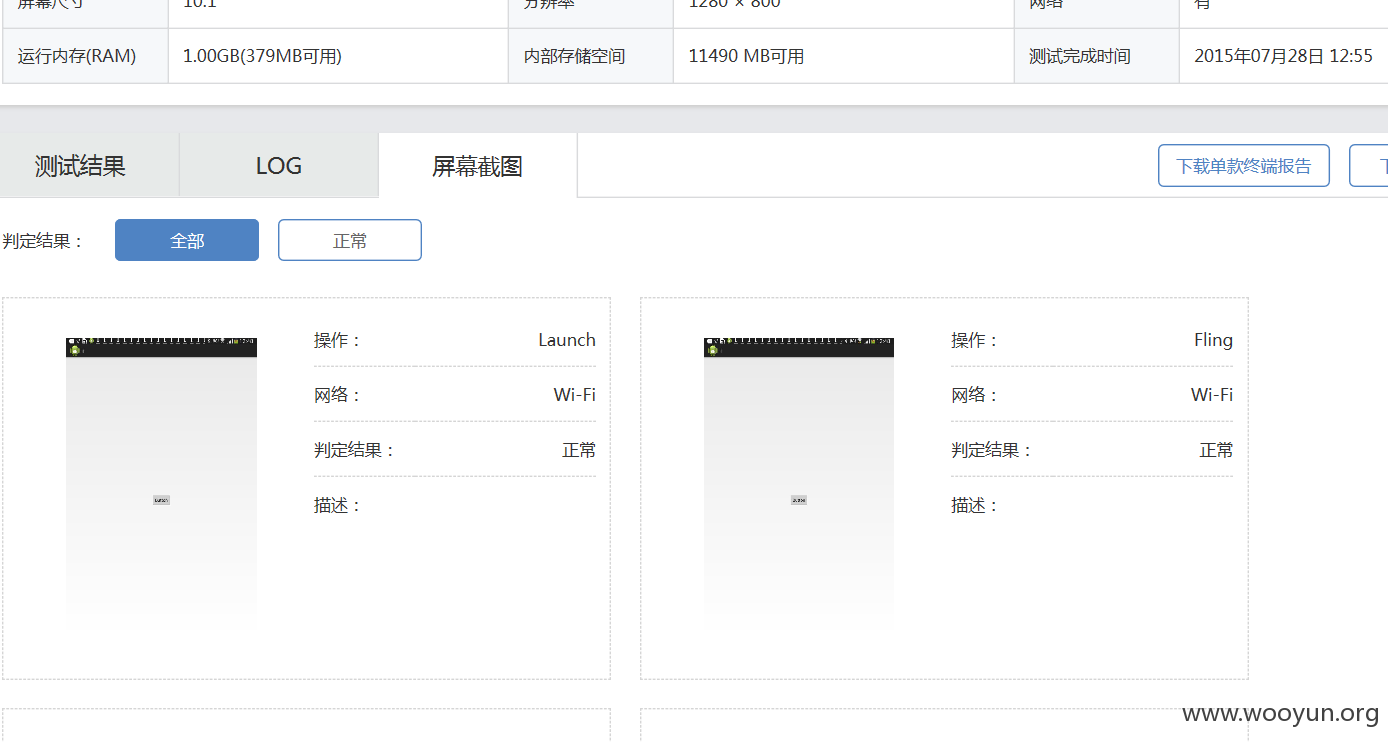Viewport: 1388px width, 742px height.
Task: Click the www.wooyun.org watermark text
Action: 1281,713
